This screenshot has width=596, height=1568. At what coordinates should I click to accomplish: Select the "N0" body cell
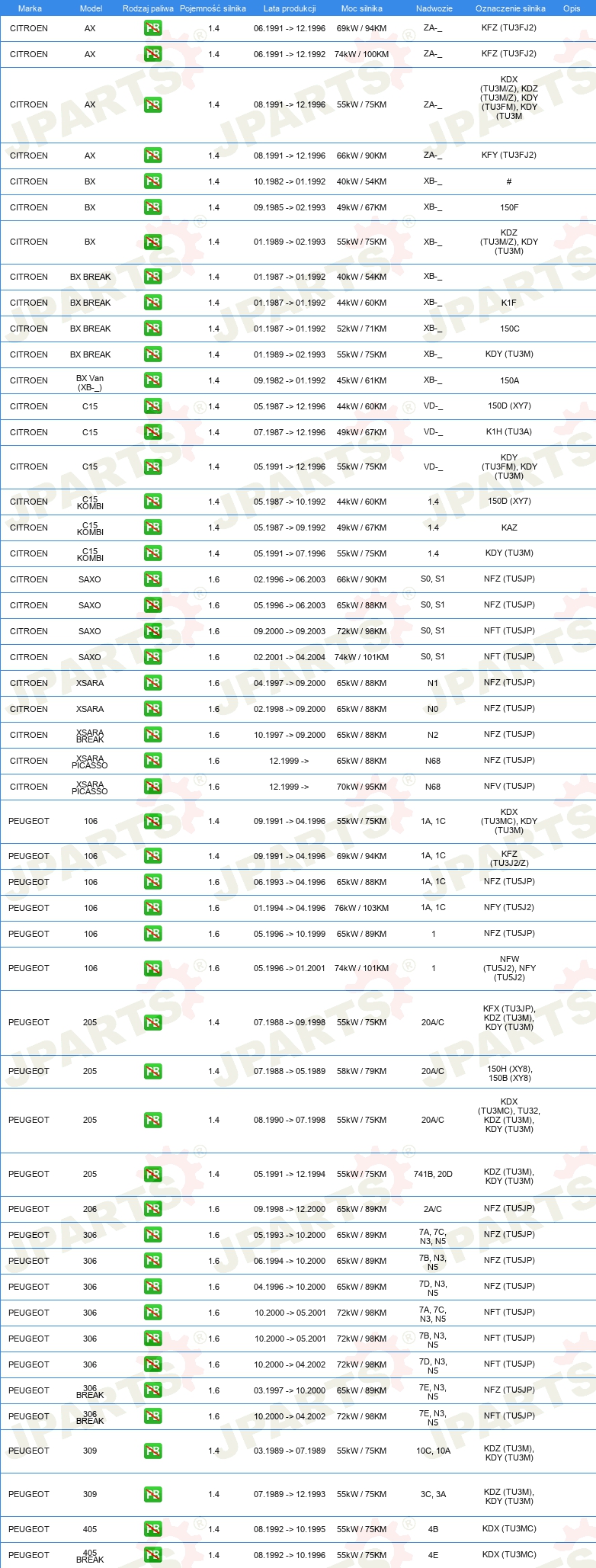[433, 709]
